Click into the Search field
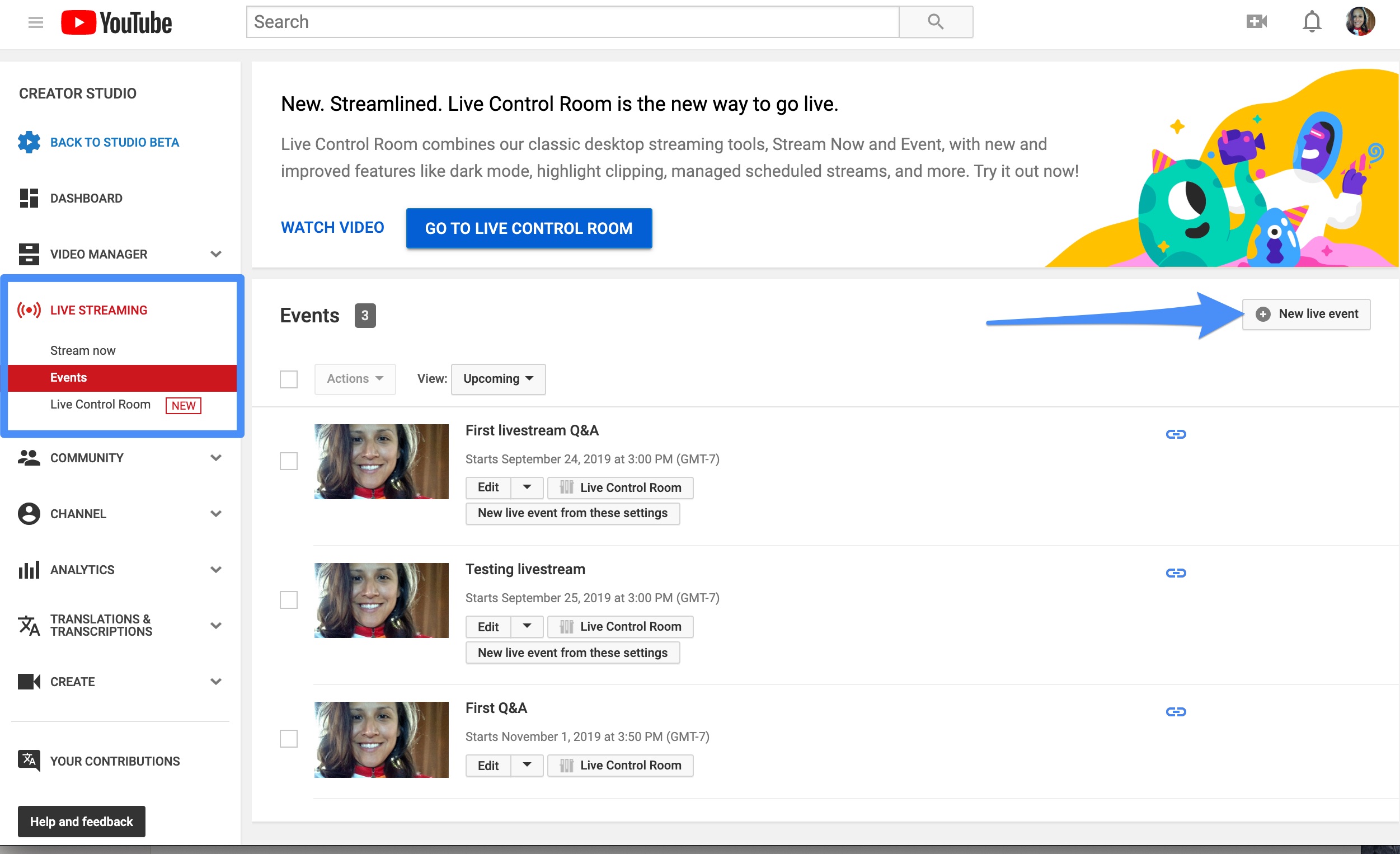Screen dimensions: 1400x854 click(x=573, y=22)
